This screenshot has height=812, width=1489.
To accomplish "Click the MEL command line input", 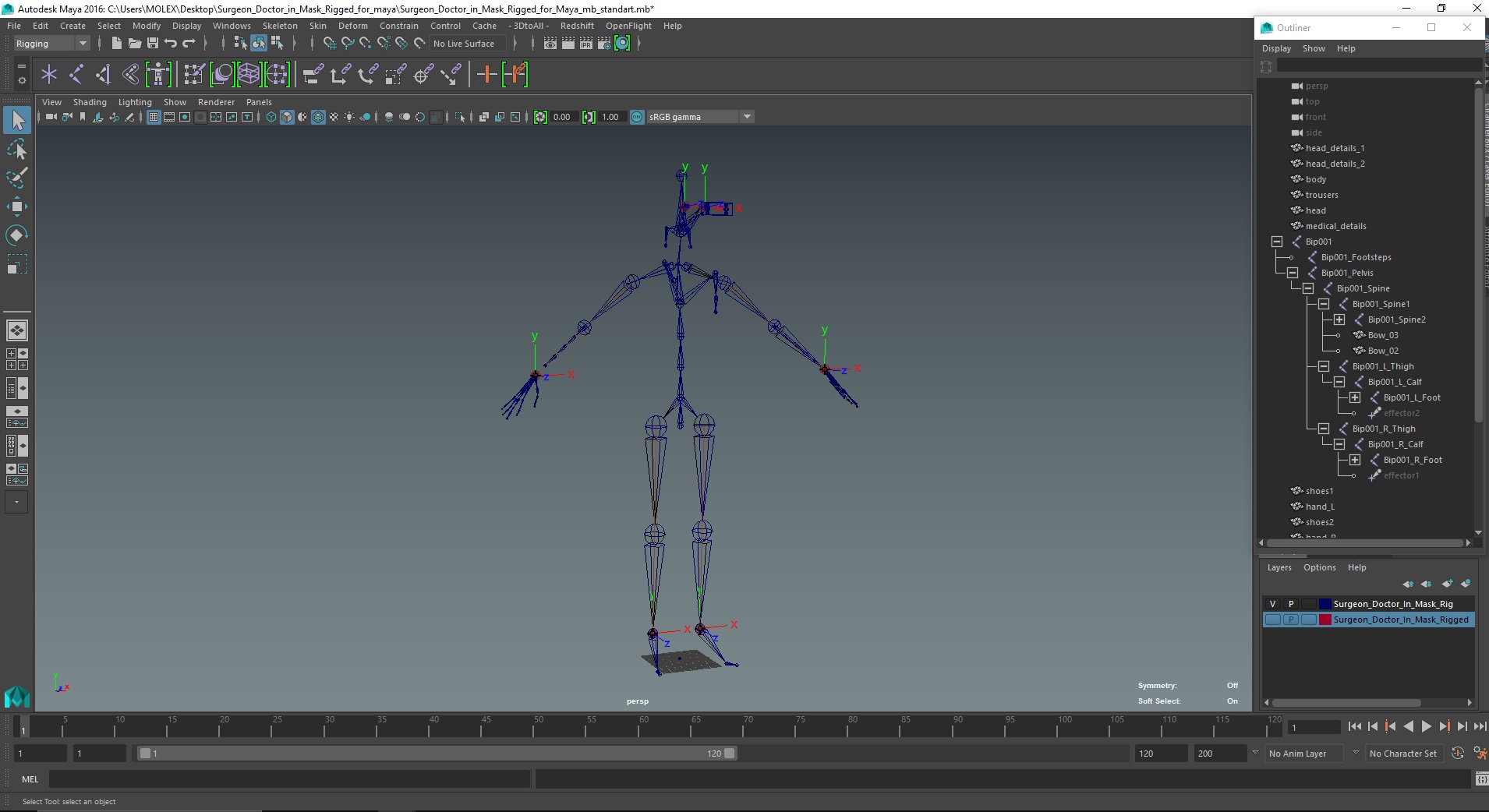I will pos(289,778).
